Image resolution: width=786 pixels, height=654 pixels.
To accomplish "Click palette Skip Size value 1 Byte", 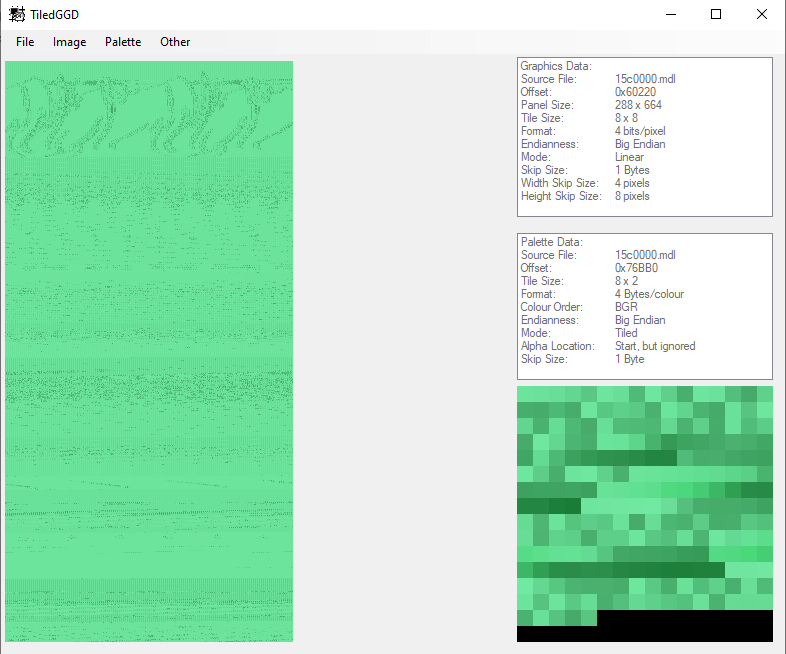I will 630,359.
